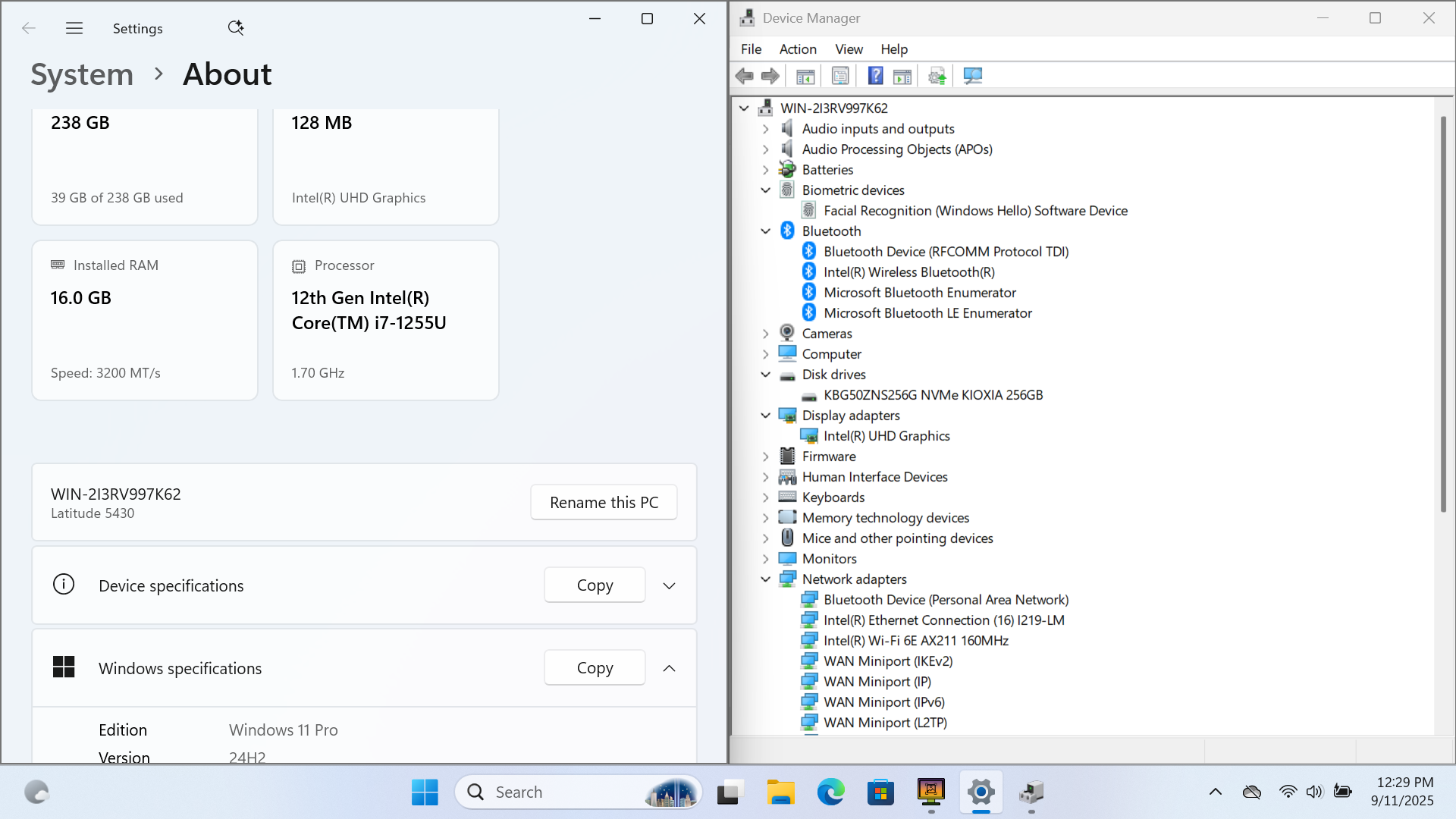Open the View menu in Device Manager

849,49
